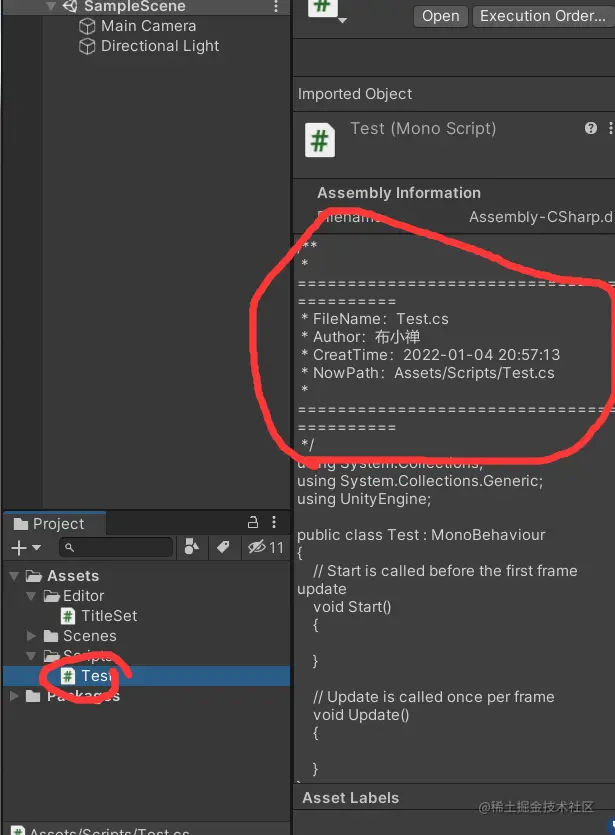The image size is (615, 835).
Task: Click the Packages folder icon
Action: (33, 696)
